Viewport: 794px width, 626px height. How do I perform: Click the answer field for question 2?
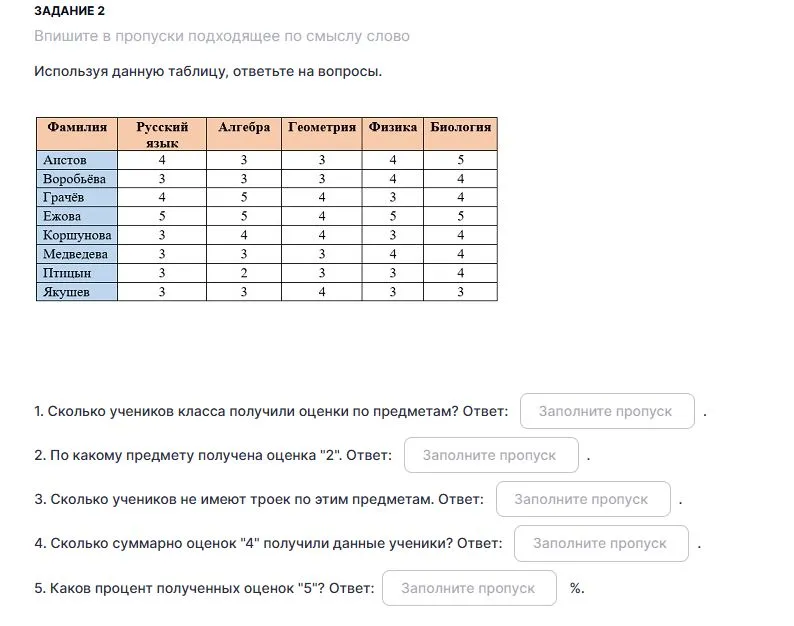pos(490,455)
